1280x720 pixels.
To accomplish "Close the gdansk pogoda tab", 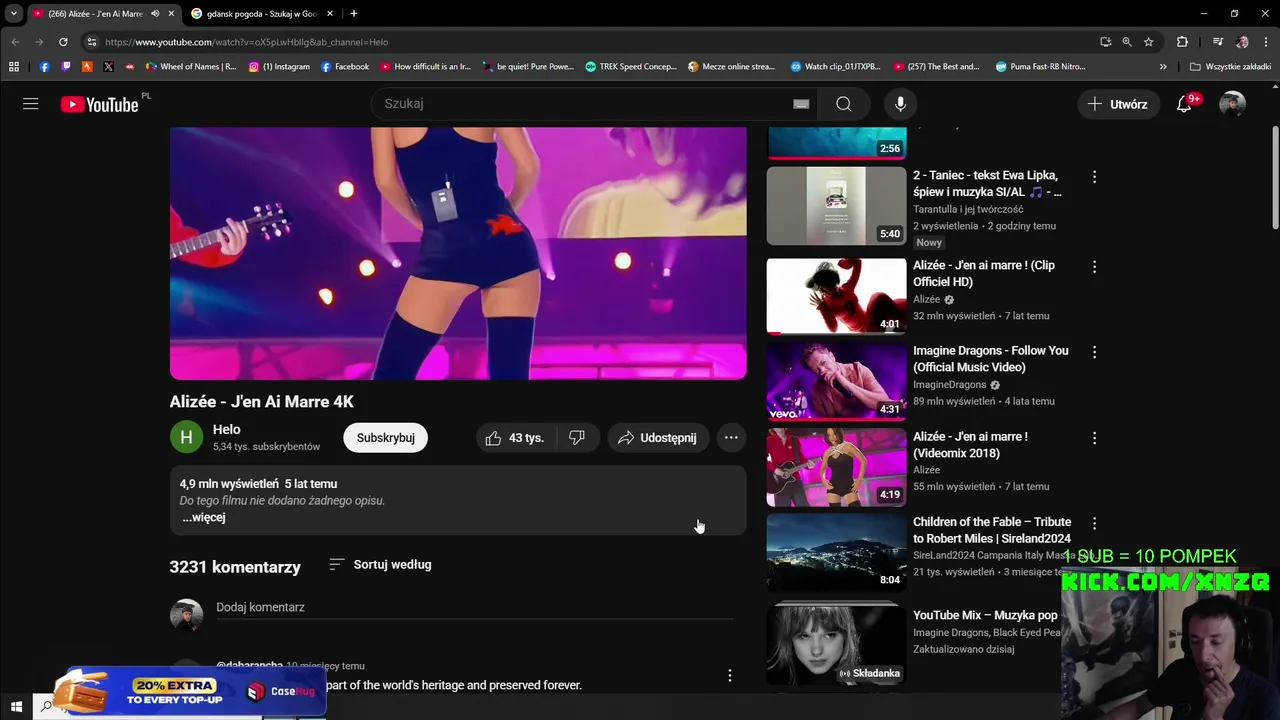I will pyautogui.click(x=330, y=14).
